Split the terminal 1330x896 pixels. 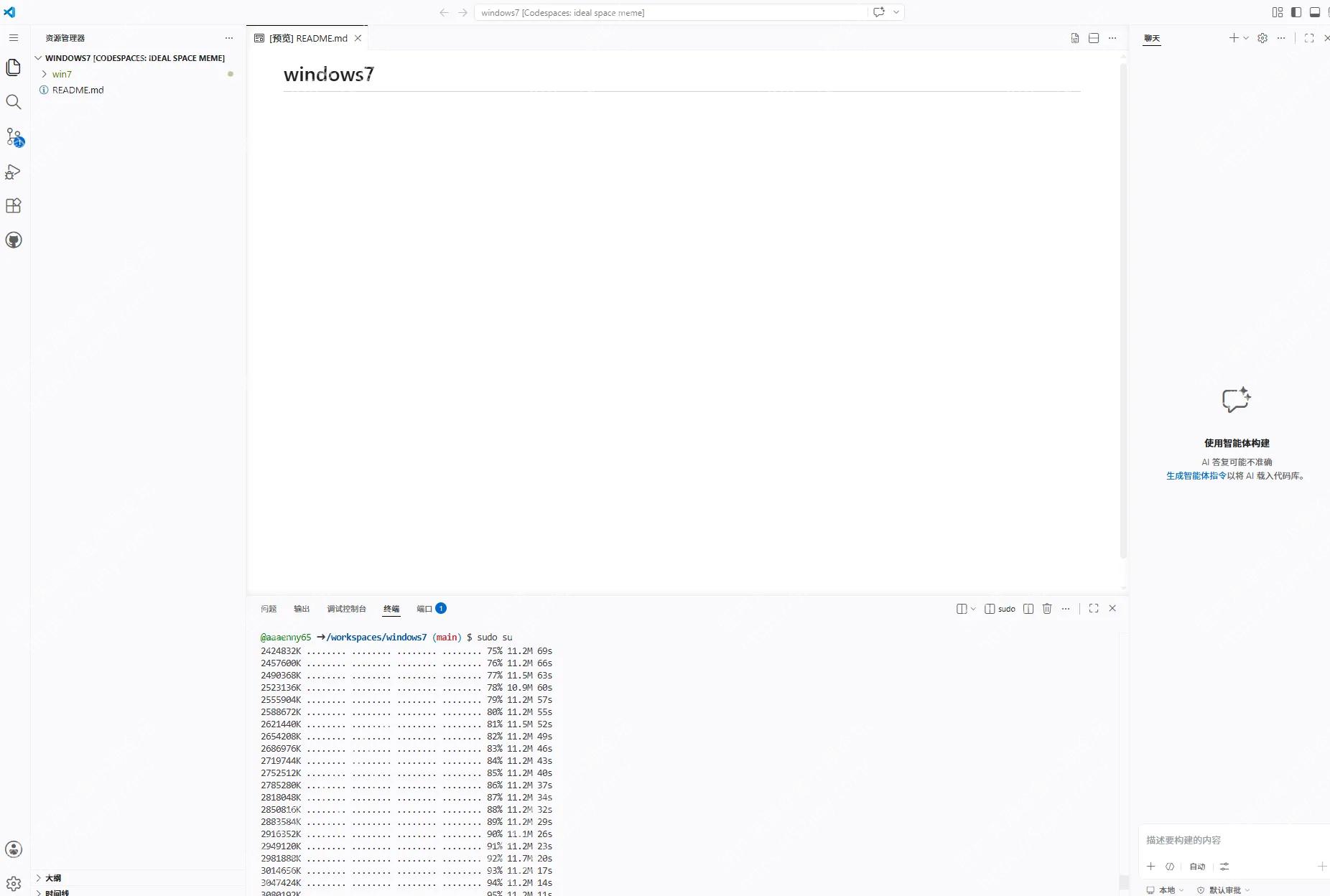(x=1028, y=609)
